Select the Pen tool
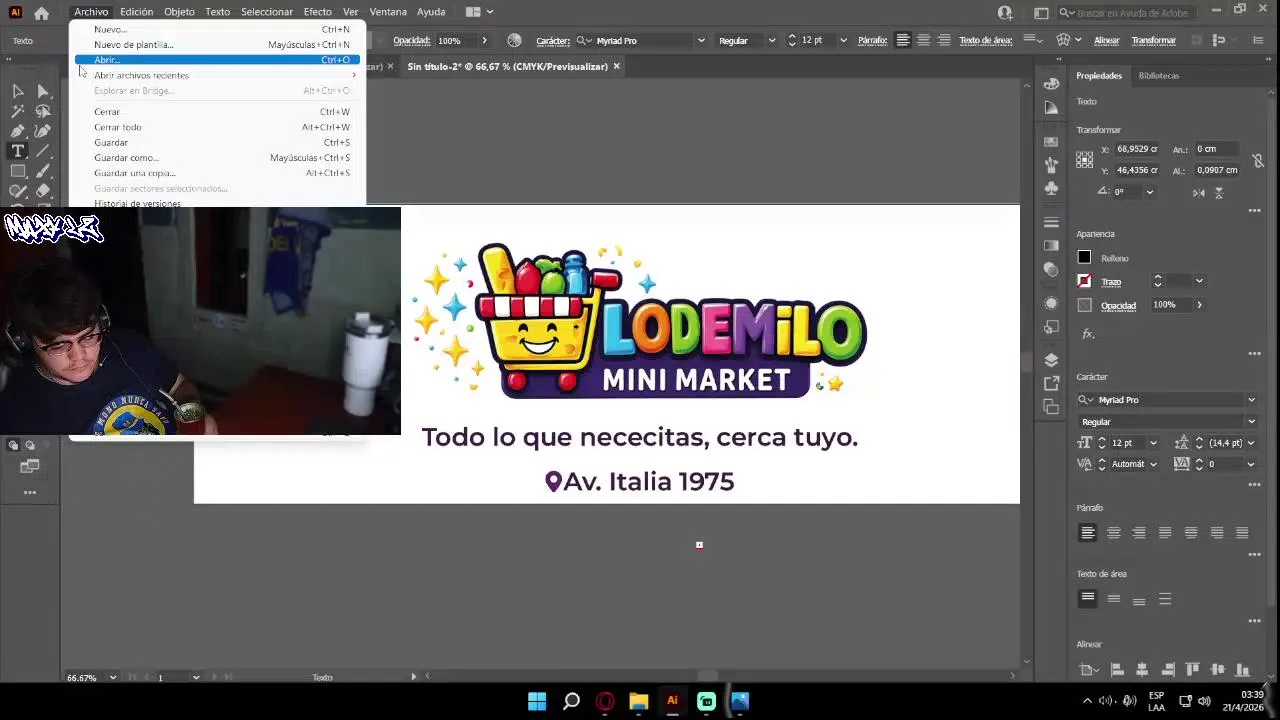 [17, 131]
